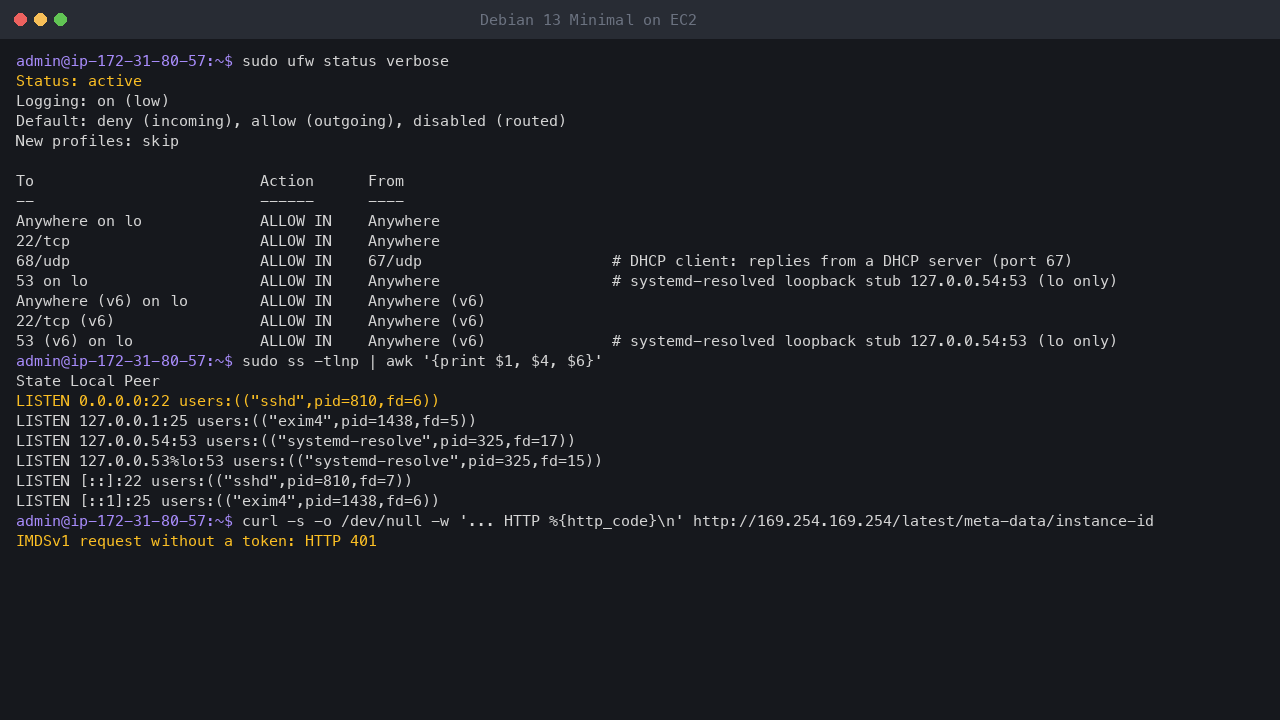Image resolution: width=1280 pixels, height=720 pixels.
Task: Select the "State Local Peer" header line
Action: click(88, 381)
